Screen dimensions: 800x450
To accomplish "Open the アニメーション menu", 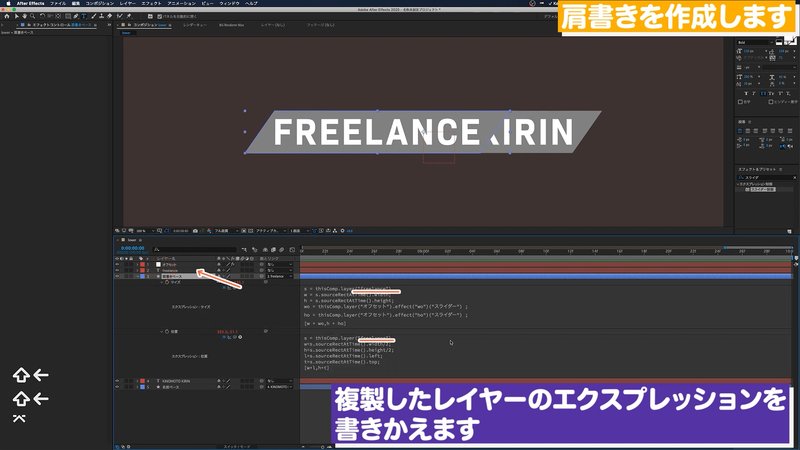I will [182, 3].
